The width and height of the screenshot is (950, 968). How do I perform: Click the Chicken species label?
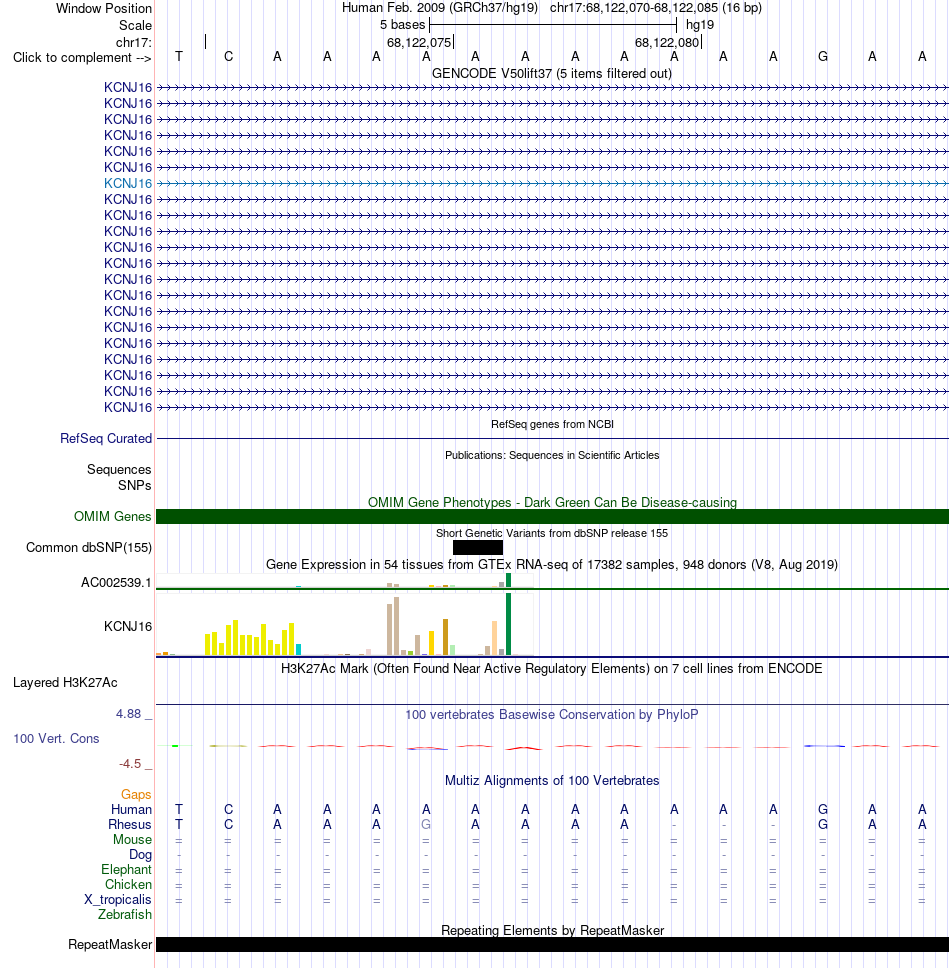(x=128, y=885)
